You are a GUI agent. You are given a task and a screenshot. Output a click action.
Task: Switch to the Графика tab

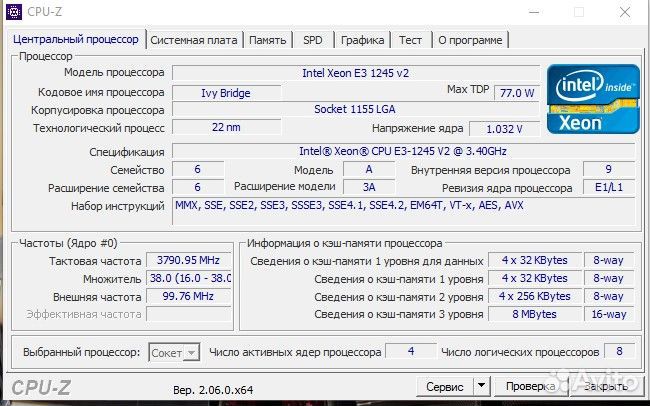pos(362,40)
